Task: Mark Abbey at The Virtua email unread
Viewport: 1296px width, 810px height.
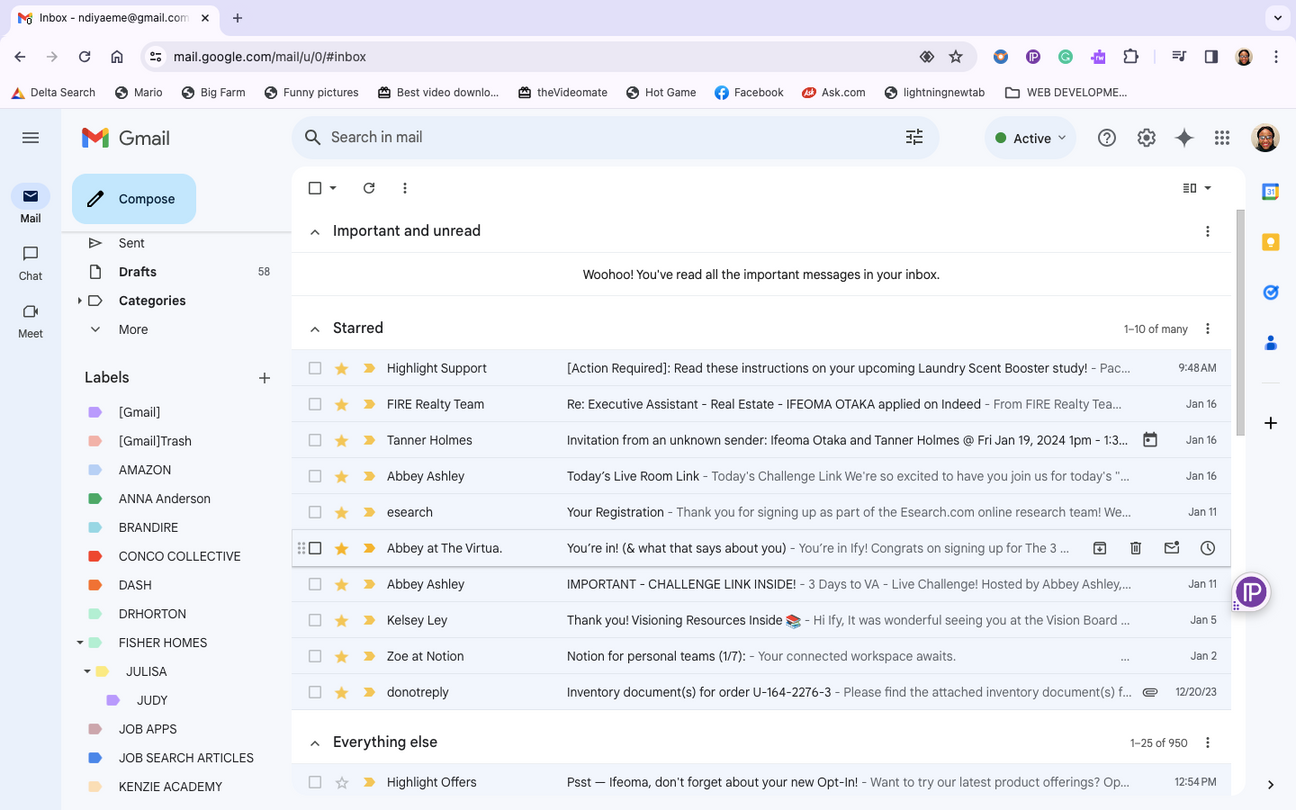Action: [x=1171, y=548]
